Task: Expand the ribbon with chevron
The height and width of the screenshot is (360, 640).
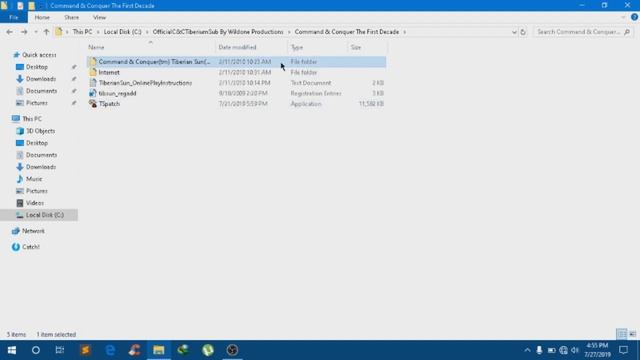Action: coord(623,17)
